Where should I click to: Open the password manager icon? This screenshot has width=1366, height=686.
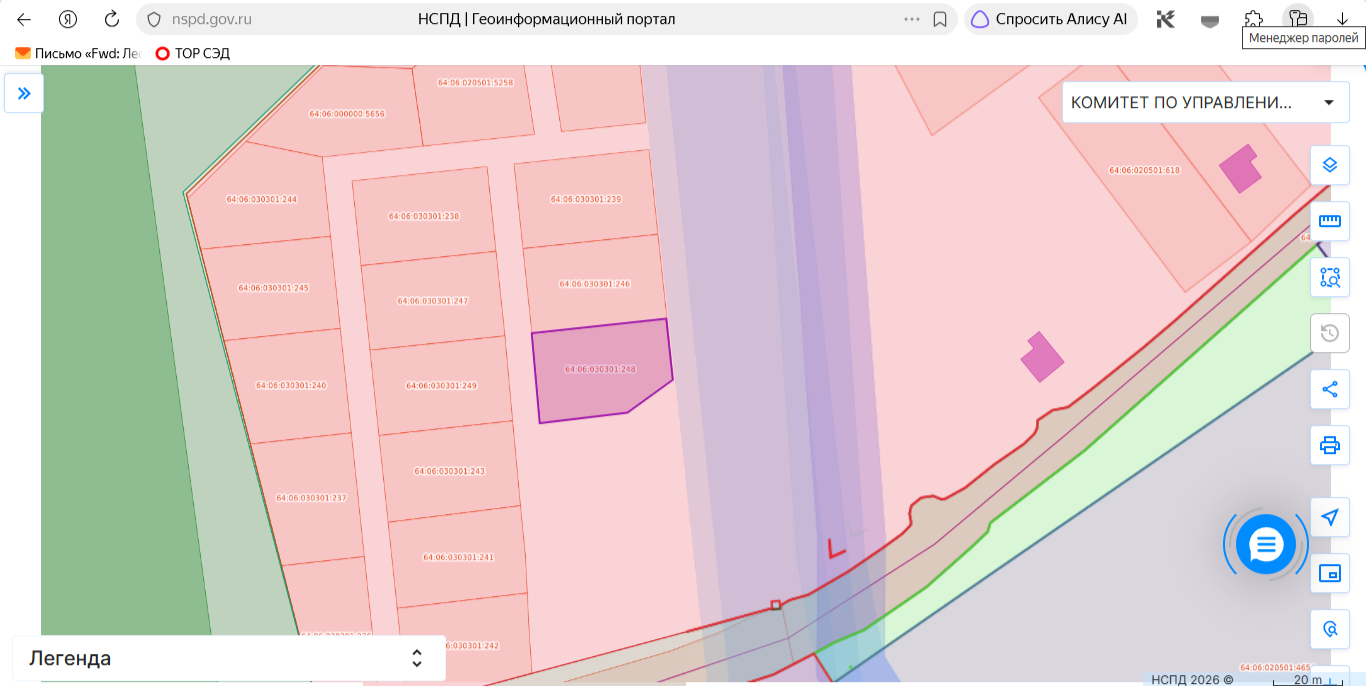tap(1298, 19)
